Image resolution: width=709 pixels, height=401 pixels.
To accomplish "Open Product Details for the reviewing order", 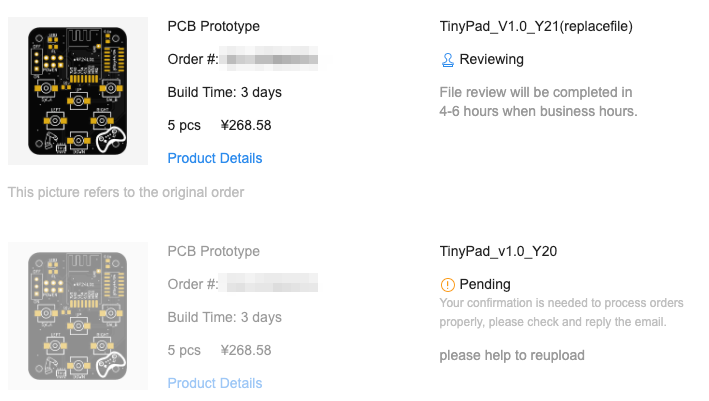I will [x=214, y=158].
